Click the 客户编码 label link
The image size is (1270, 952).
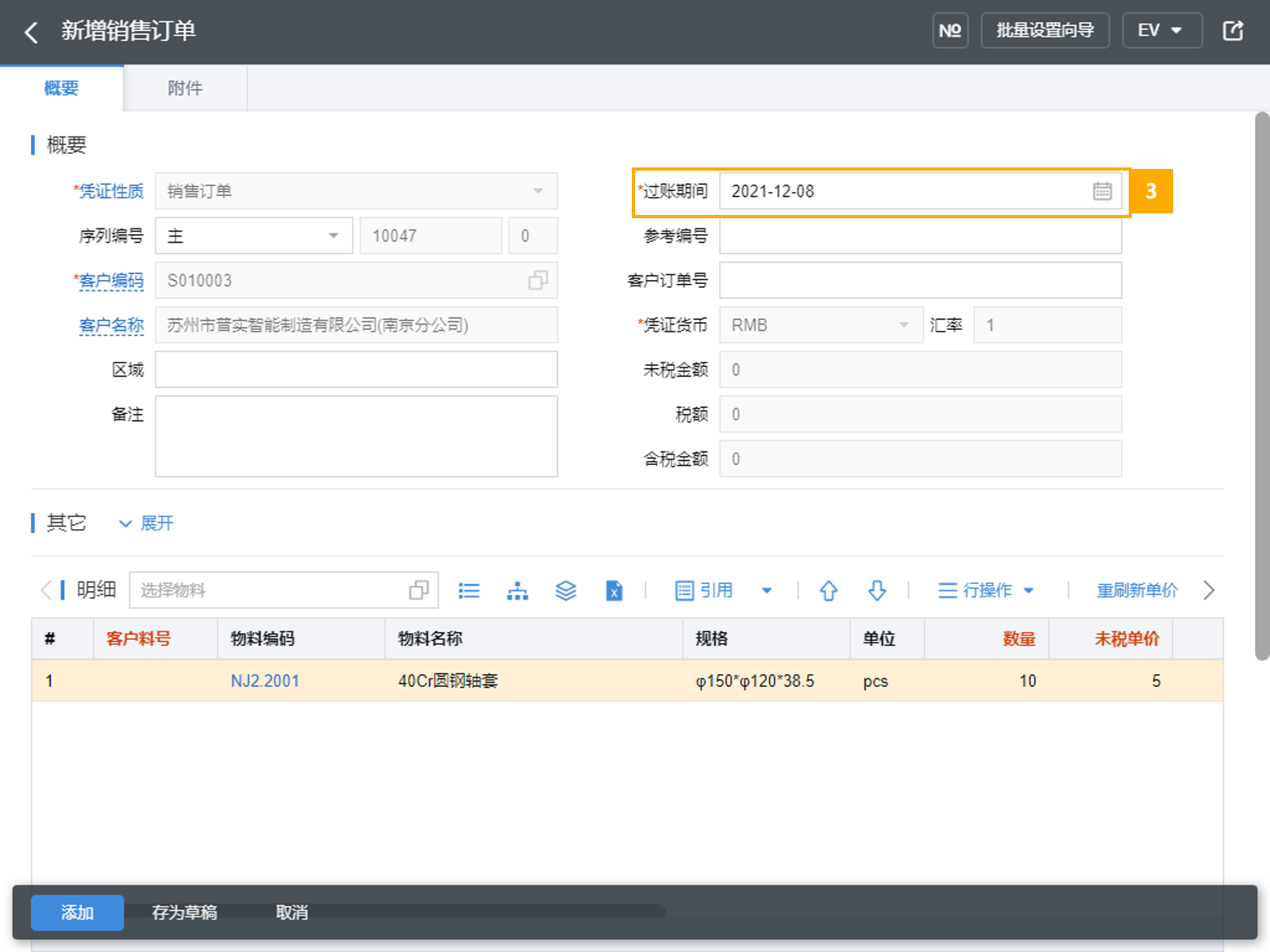(x=111, y=281)
